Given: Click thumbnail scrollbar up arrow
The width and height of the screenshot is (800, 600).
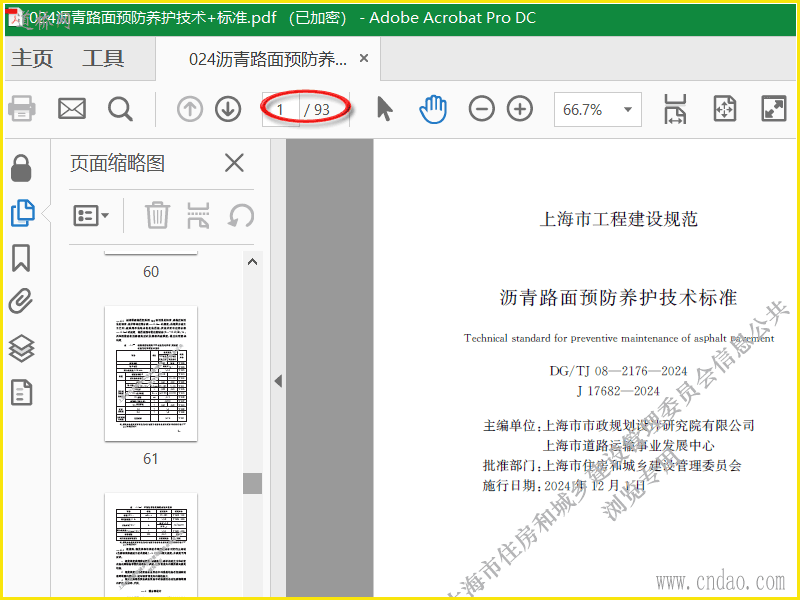Looking at the screenshot, I should [252, 262].
